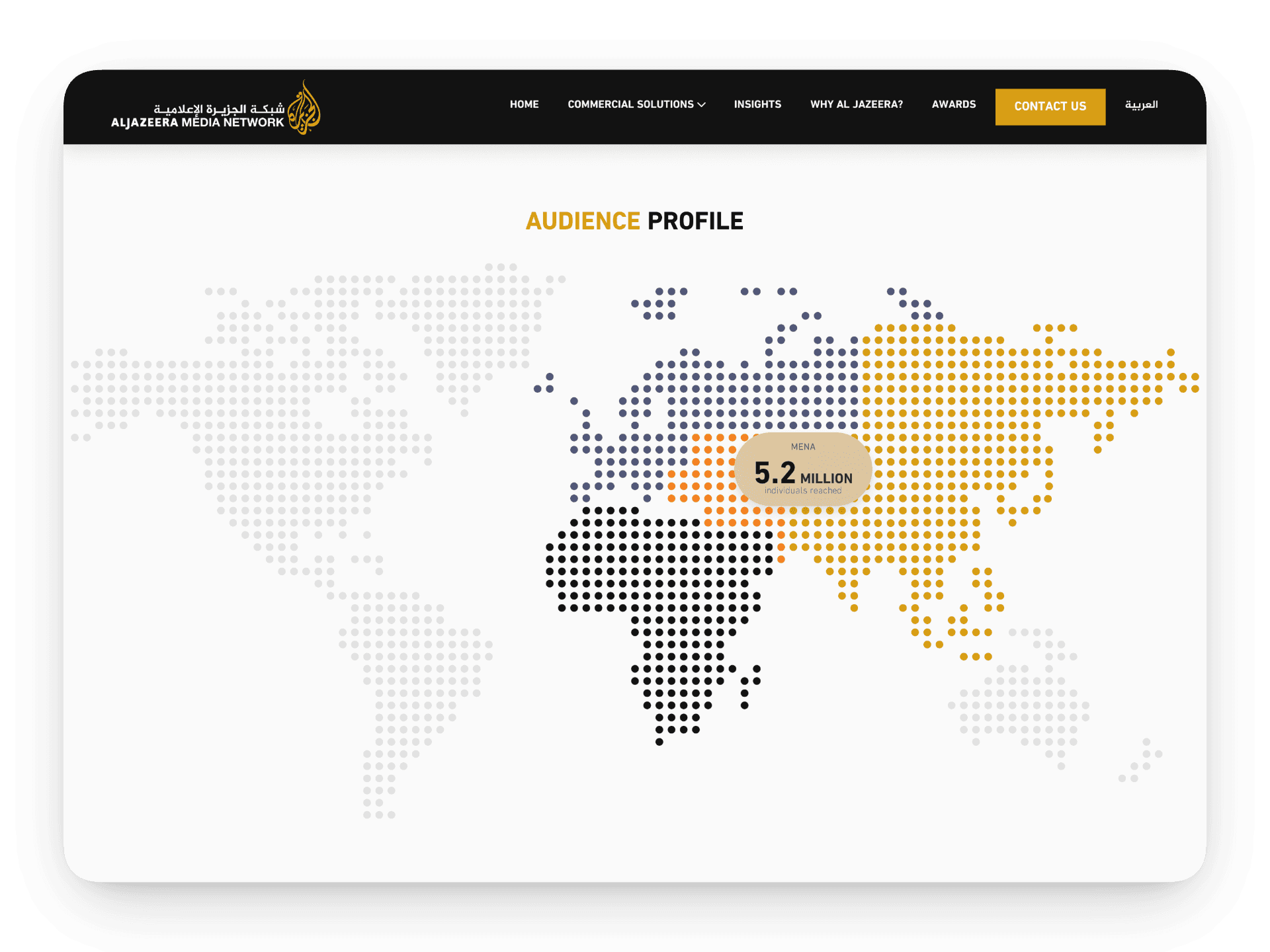Expand the Commercial Solutions dropdown

tap(630, 104)
